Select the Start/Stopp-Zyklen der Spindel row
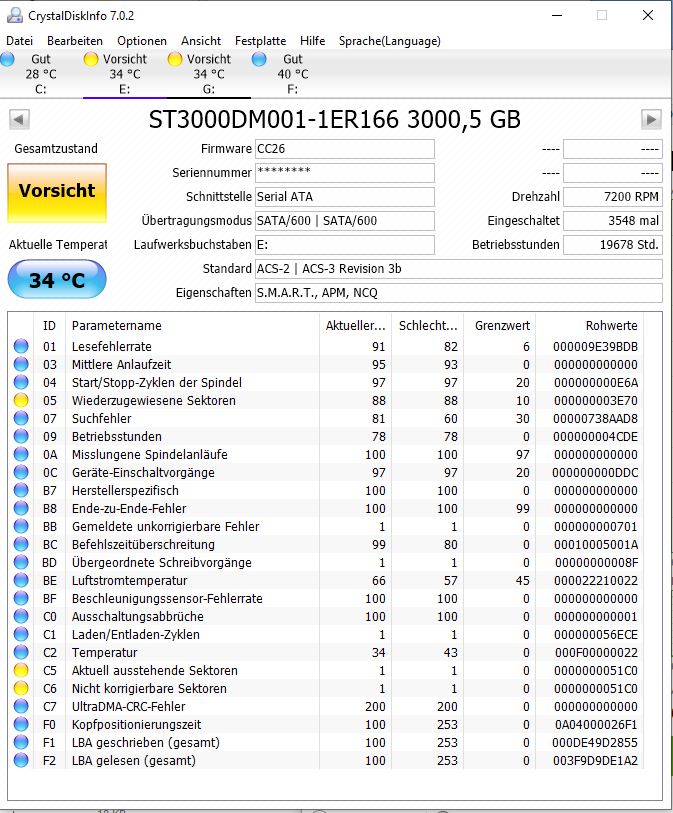 coord(326,382)
